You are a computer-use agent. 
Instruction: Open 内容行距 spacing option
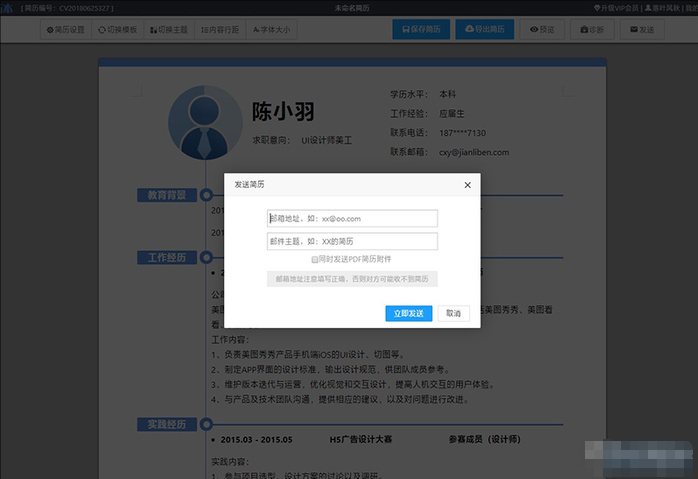[220, 30]
